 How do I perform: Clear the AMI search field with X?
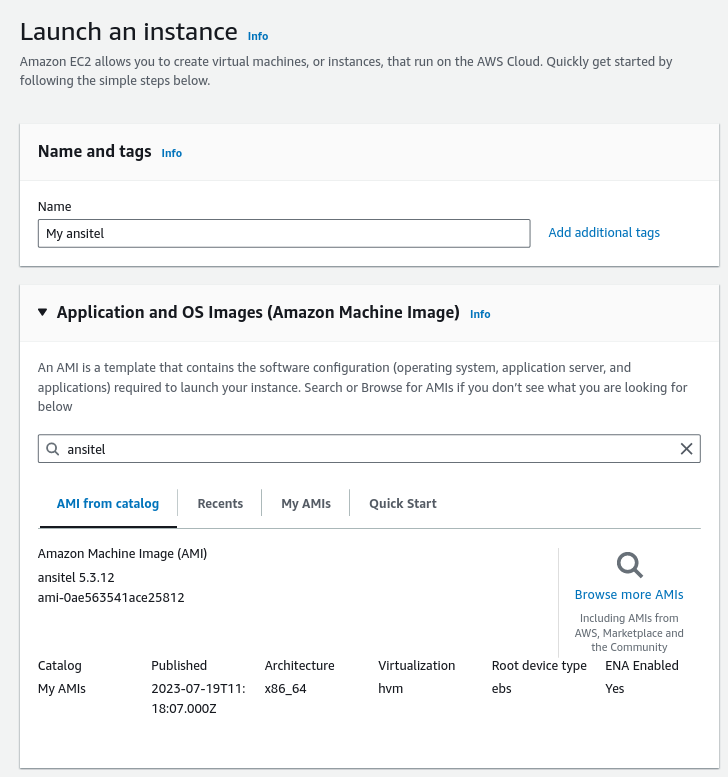pos(686,449)
